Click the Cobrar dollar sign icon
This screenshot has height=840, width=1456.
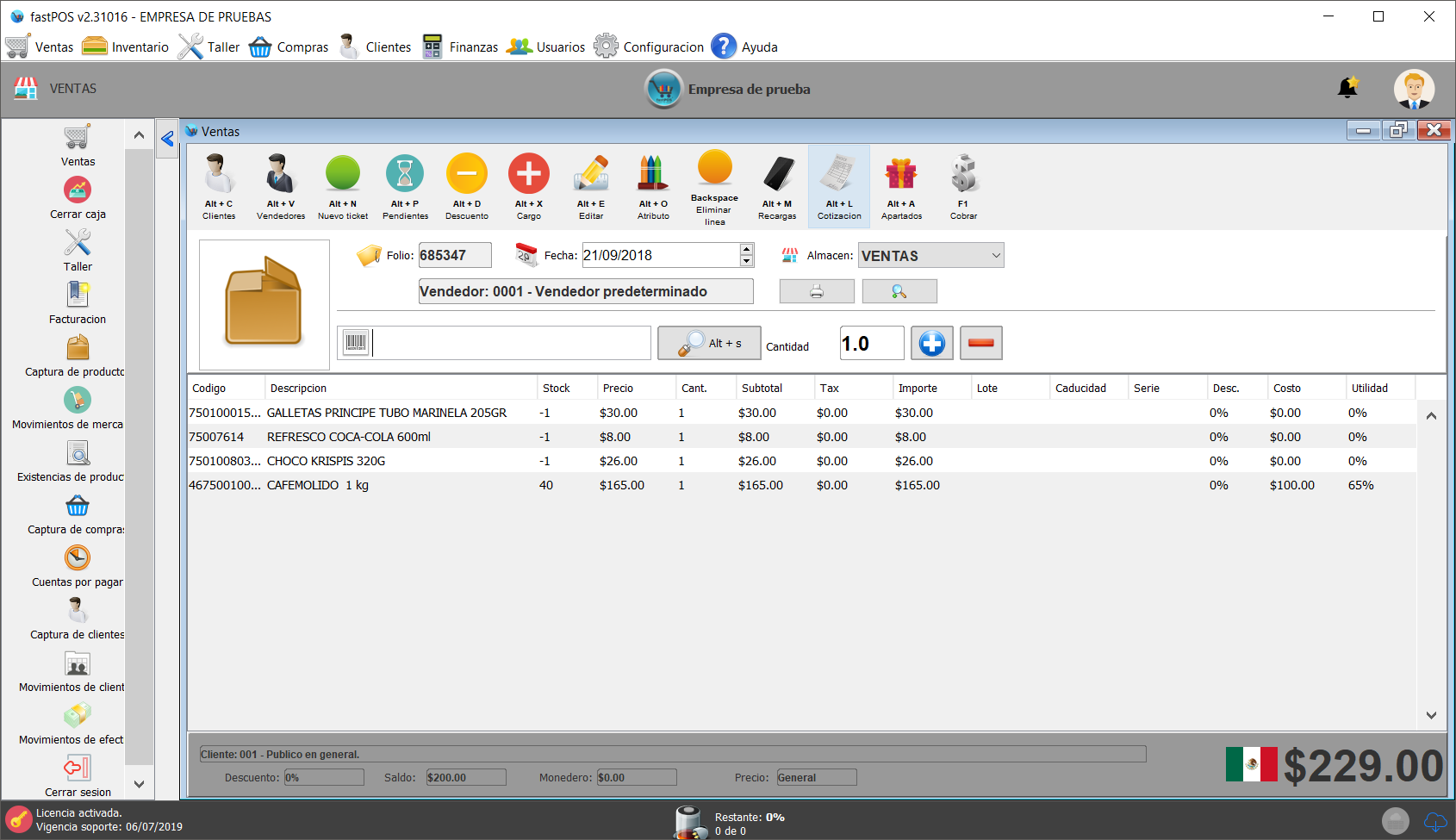tap(963, 175)
